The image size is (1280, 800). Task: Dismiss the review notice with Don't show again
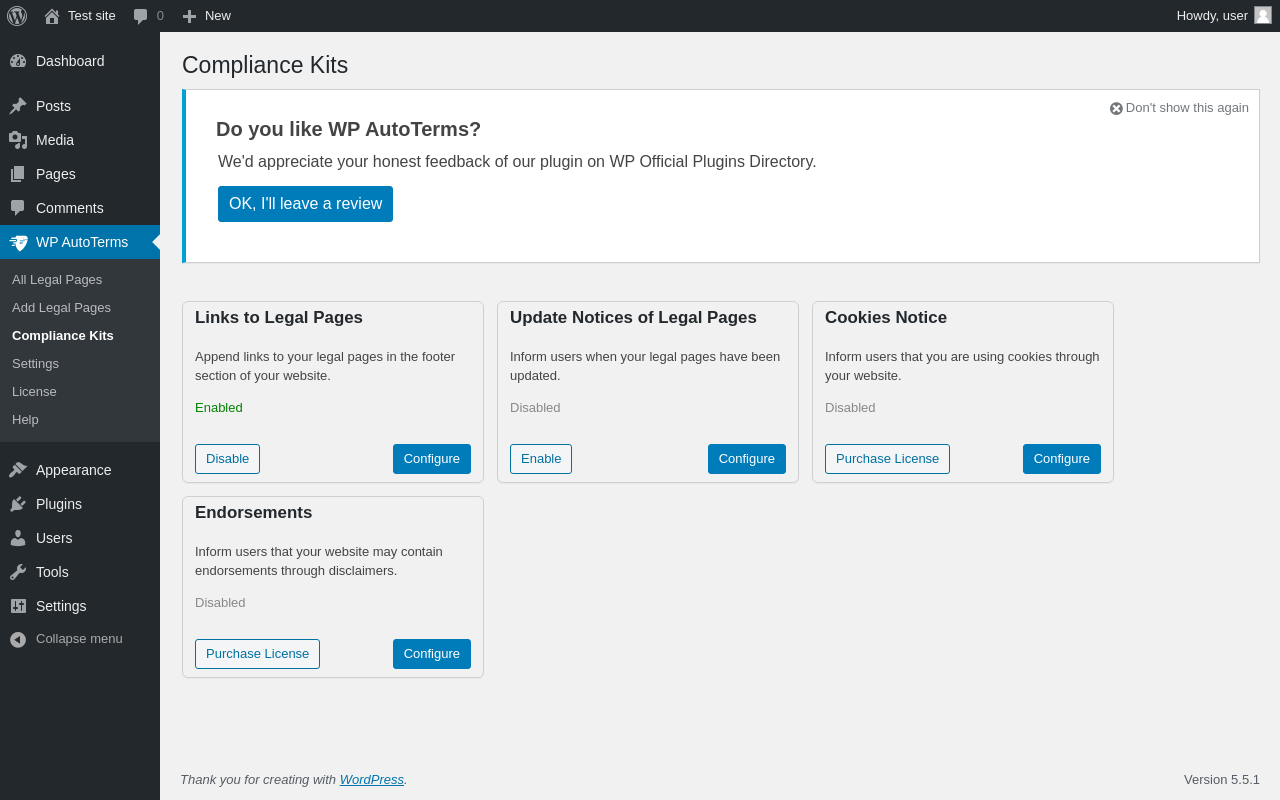tap(1179, 108)
